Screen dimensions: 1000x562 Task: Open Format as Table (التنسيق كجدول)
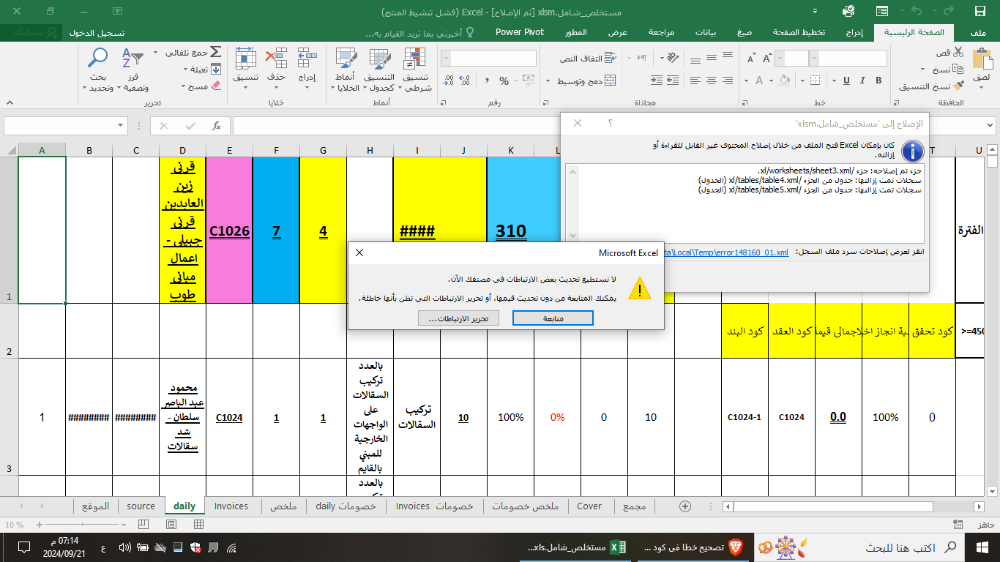(x=379, y=70)
